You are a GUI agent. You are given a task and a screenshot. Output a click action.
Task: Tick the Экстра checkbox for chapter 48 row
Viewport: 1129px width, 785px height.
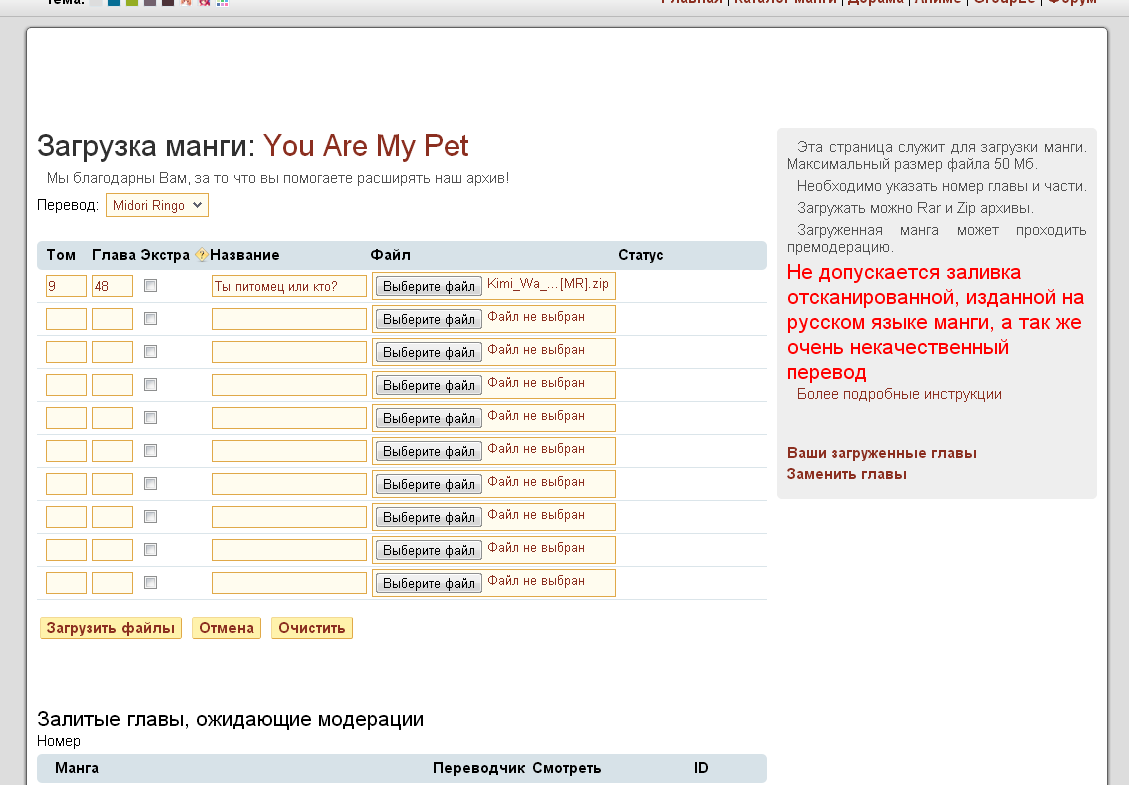150,286
